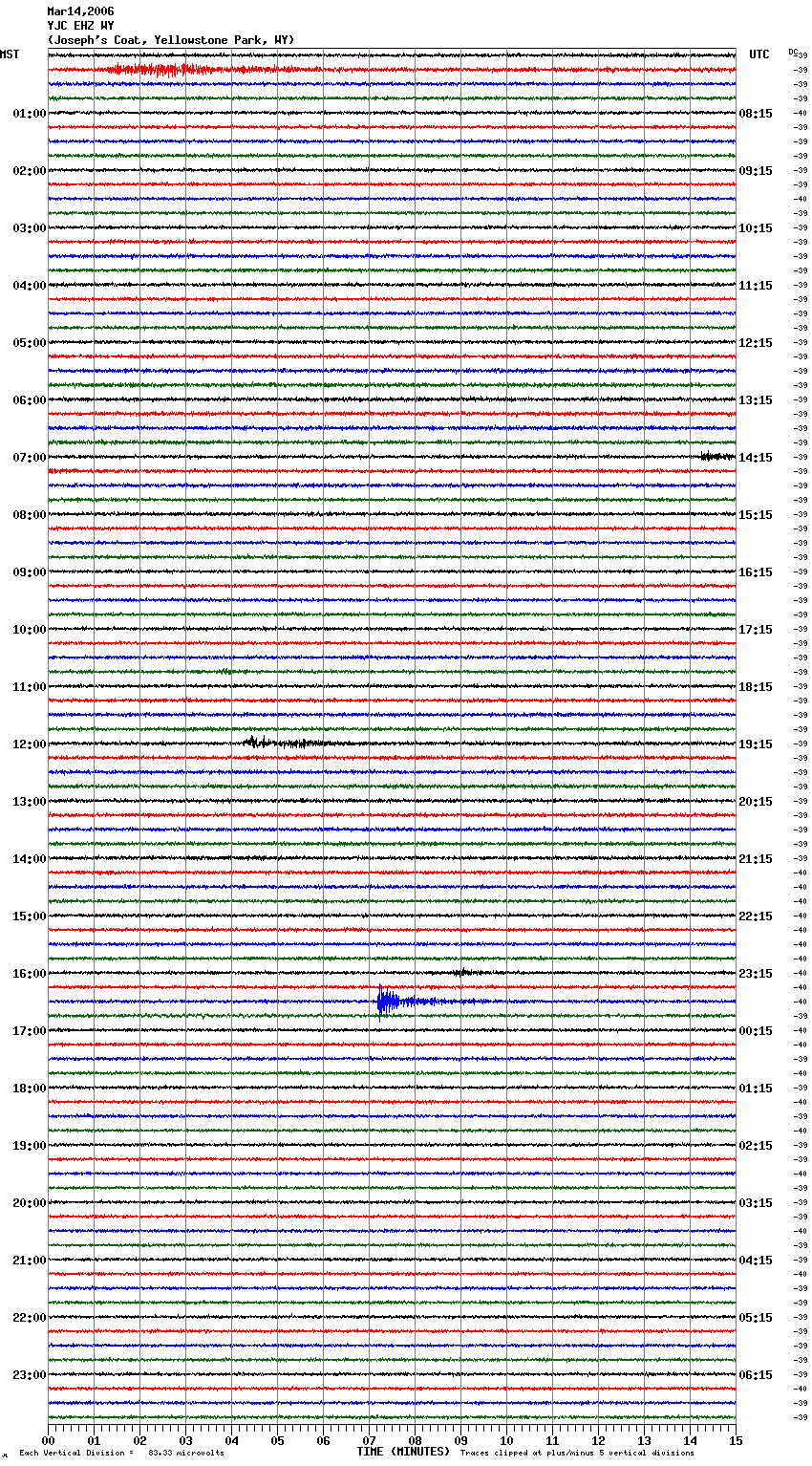Select the 04:00 MST time label
The width and height of the screenshot is (812, 1466).
pyautogui.click(x=30, y=286)
